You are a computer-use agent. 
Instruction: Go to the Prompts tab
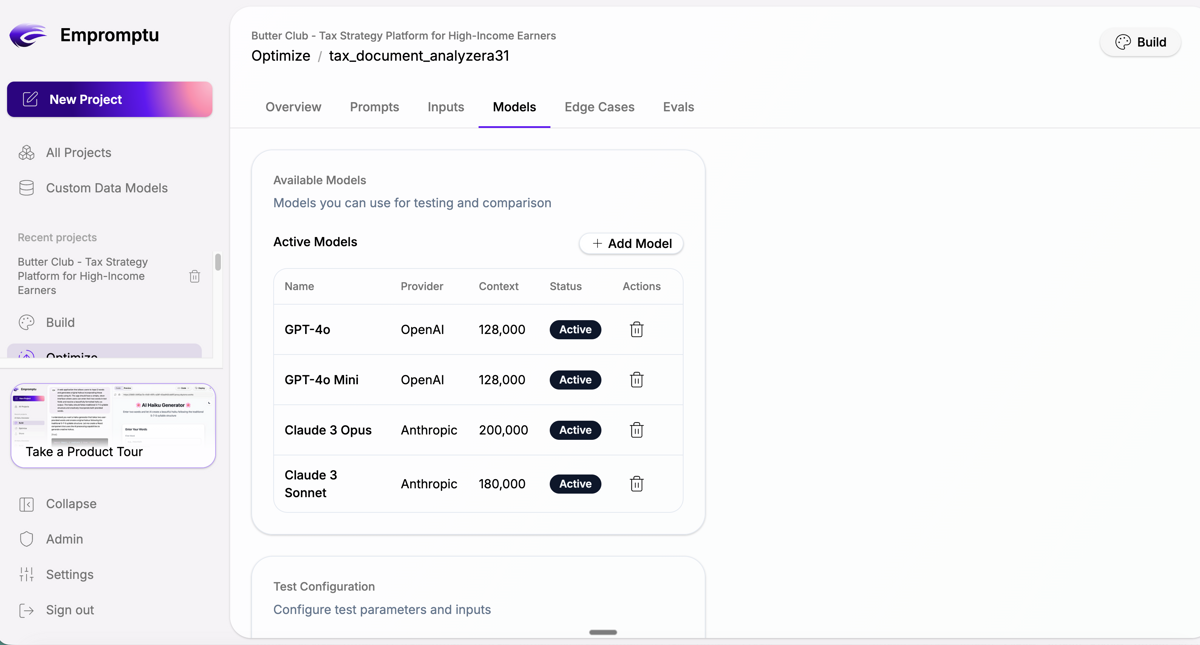click(374, 107)
